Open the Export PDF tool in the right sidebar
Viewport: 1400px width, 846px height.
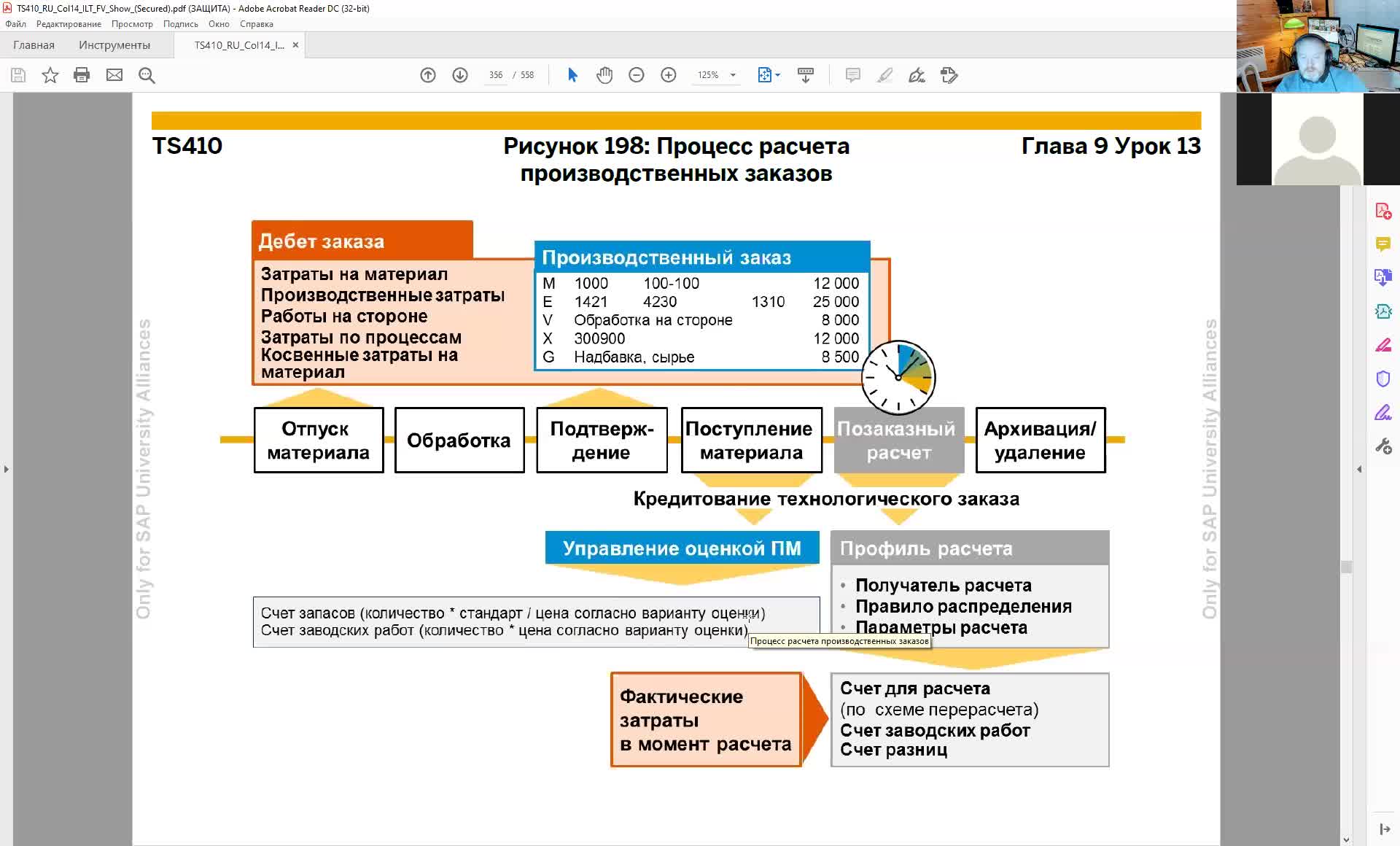(1383, 311)
